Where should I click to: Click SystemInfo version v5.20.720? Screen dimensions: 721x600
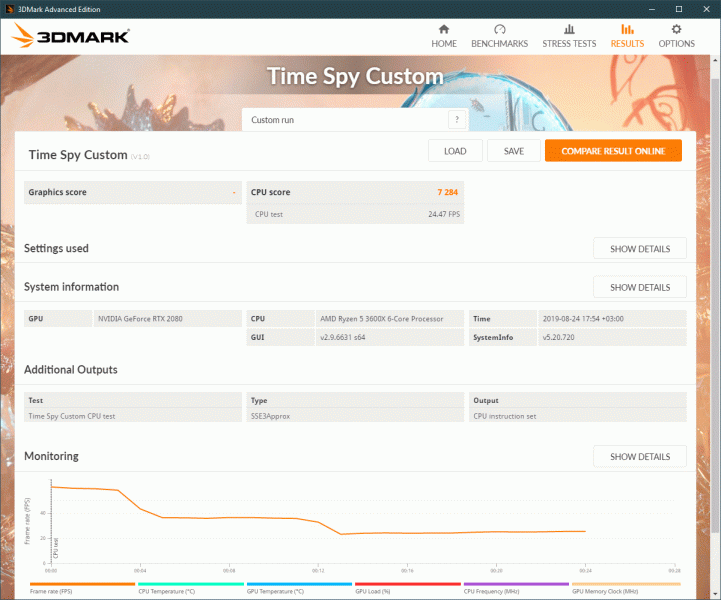[x=558, y=337]
